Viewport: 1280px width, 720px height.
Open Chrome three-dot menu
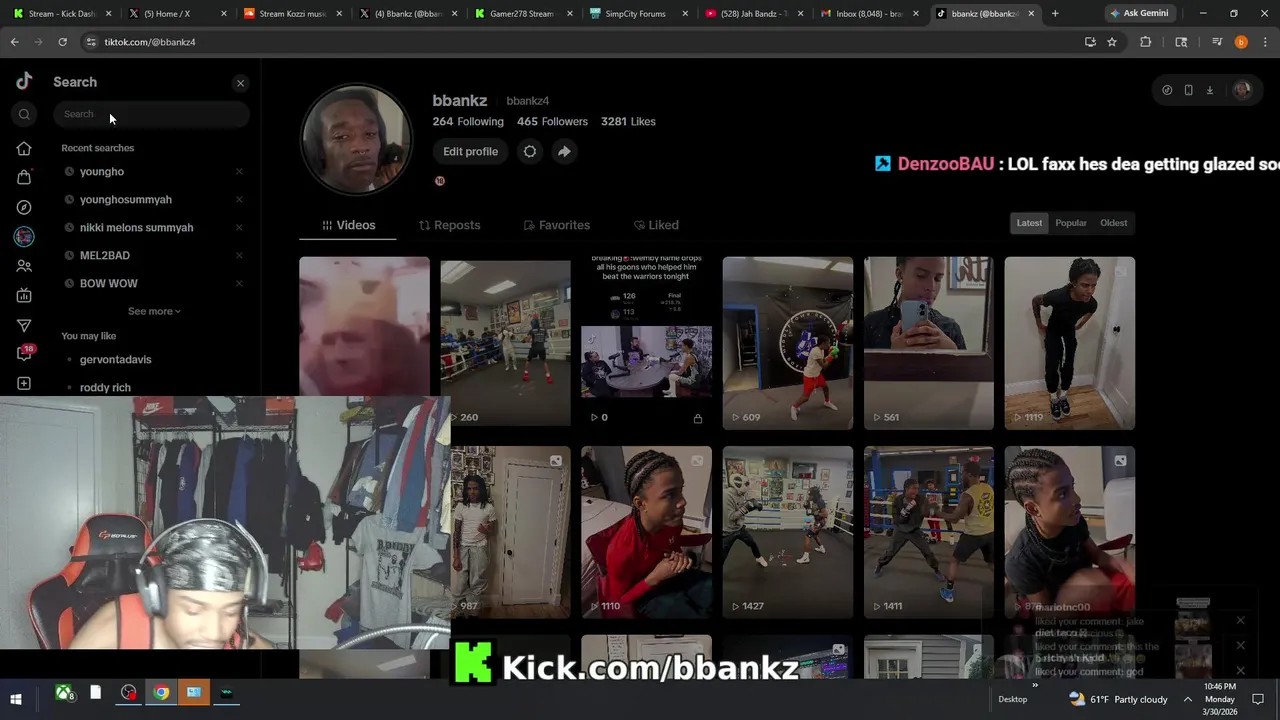pos(1265,42)
